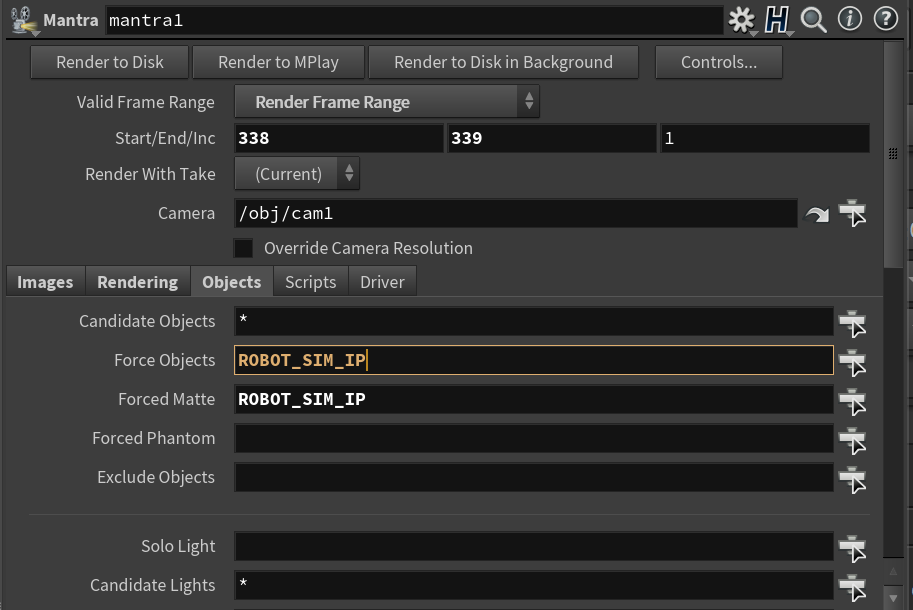Image resolution: width=913 pixels, height=610 pixels.
Task: Click the Candidate Objects field
Action: click(x=534, y=321)
